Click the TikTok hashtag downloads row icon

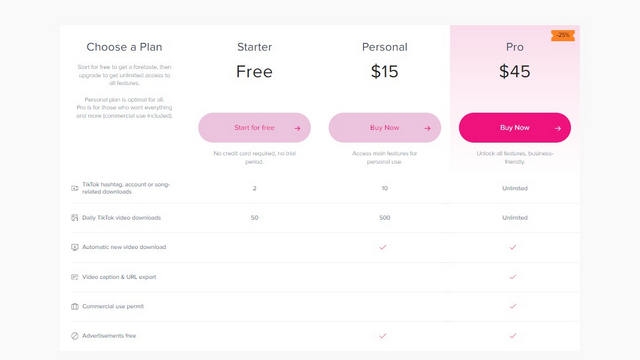coord(75,188)
